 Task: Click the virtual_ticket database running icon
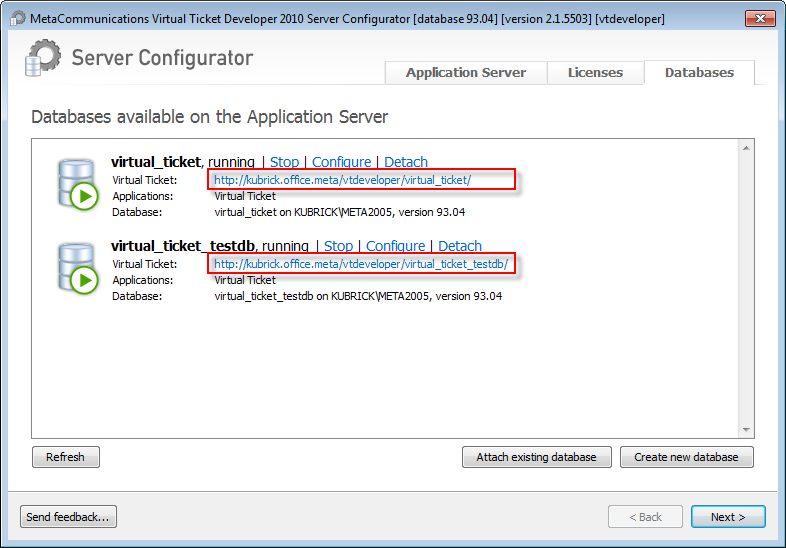pos(78,185)
